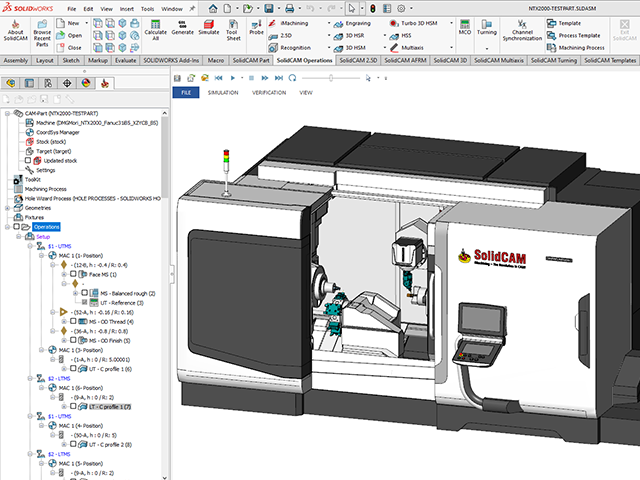Click the SolidCAM manager tab icon
640x480 pixels.
point(105,84)
